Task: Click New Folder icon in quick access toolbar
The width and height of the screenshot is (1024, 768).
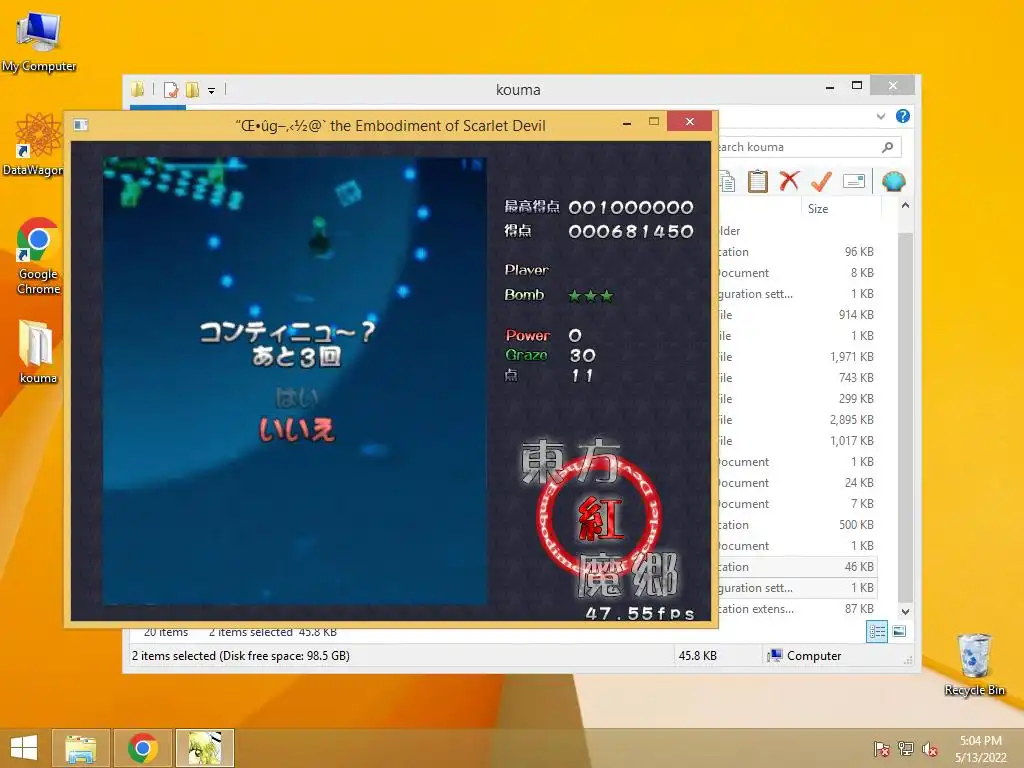Action: point(193,89)
